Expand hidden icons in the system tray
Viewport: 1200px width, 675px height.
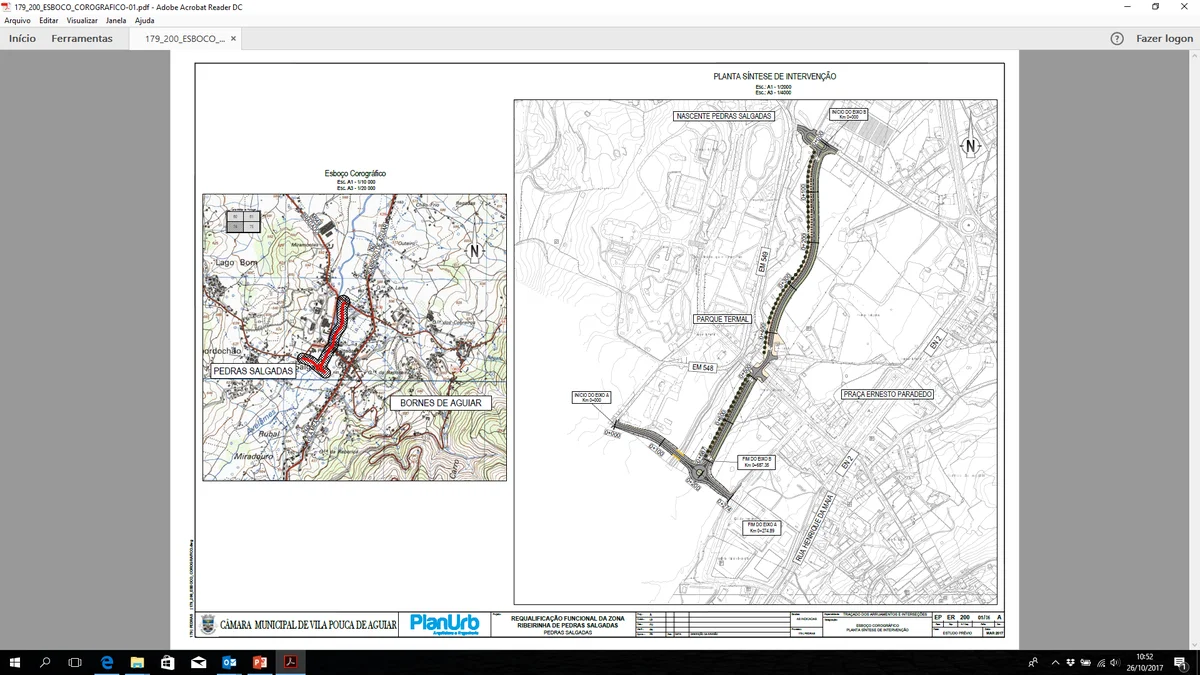[1054, 662]
